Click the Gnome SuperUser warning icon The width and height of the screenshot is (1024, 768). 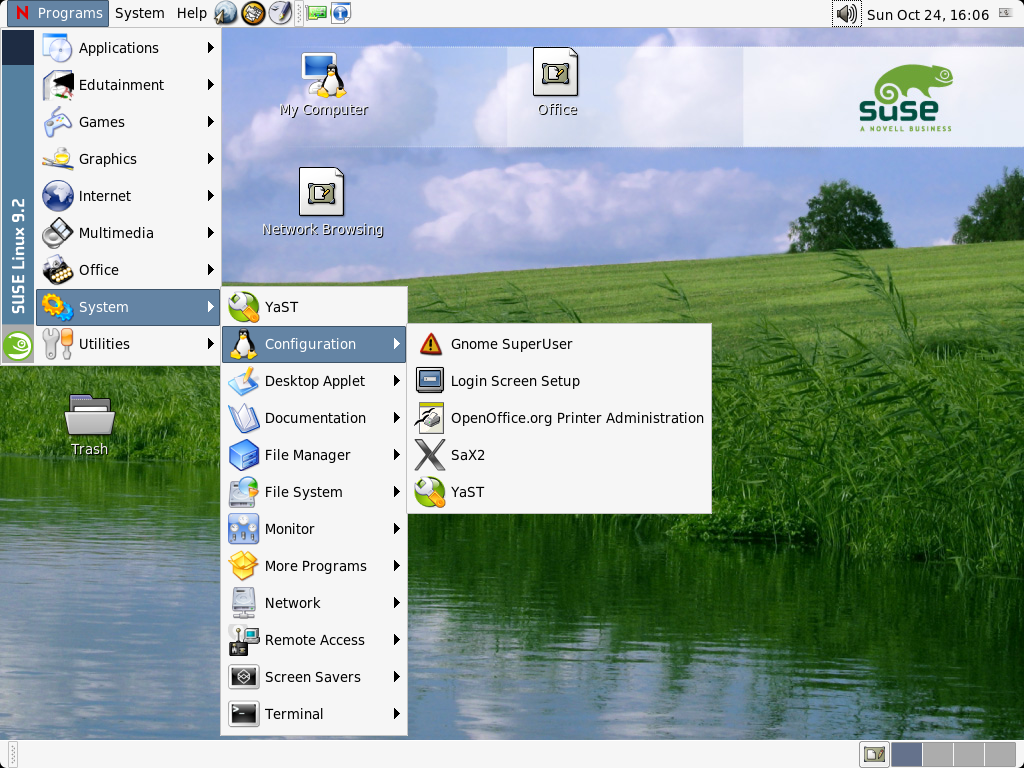(430, 344)
